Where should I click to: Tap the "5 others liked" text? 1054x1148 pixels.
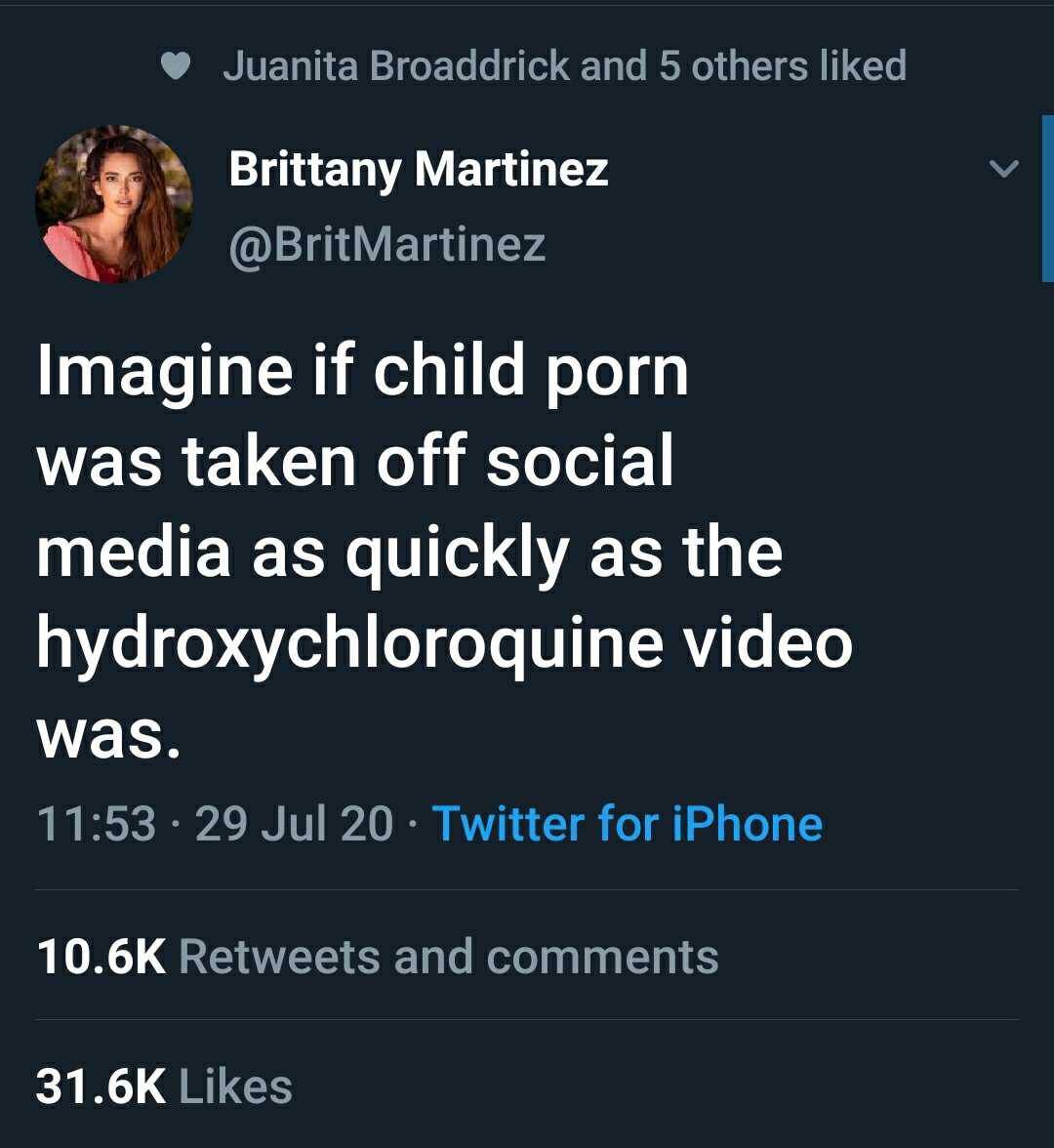point(783,65)
